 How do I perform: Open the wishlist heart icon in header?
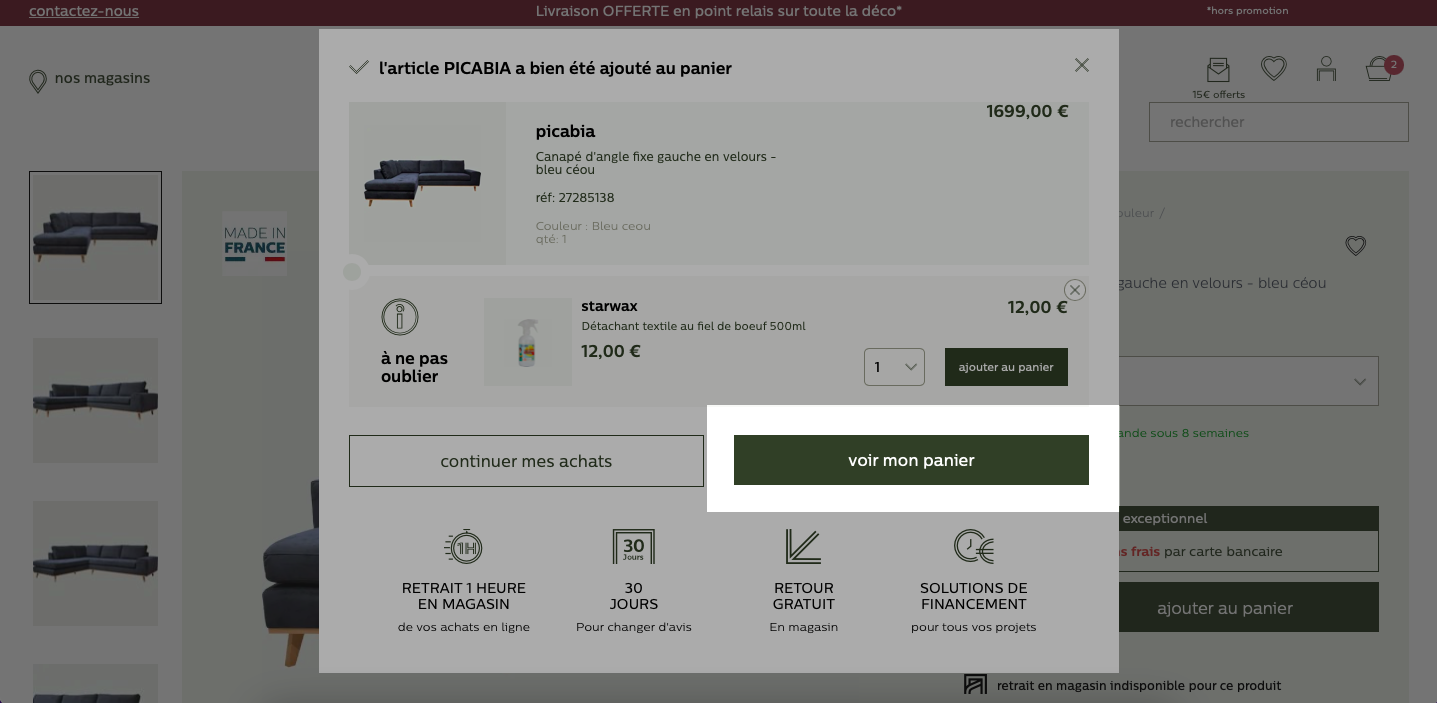pos(1273,68)
